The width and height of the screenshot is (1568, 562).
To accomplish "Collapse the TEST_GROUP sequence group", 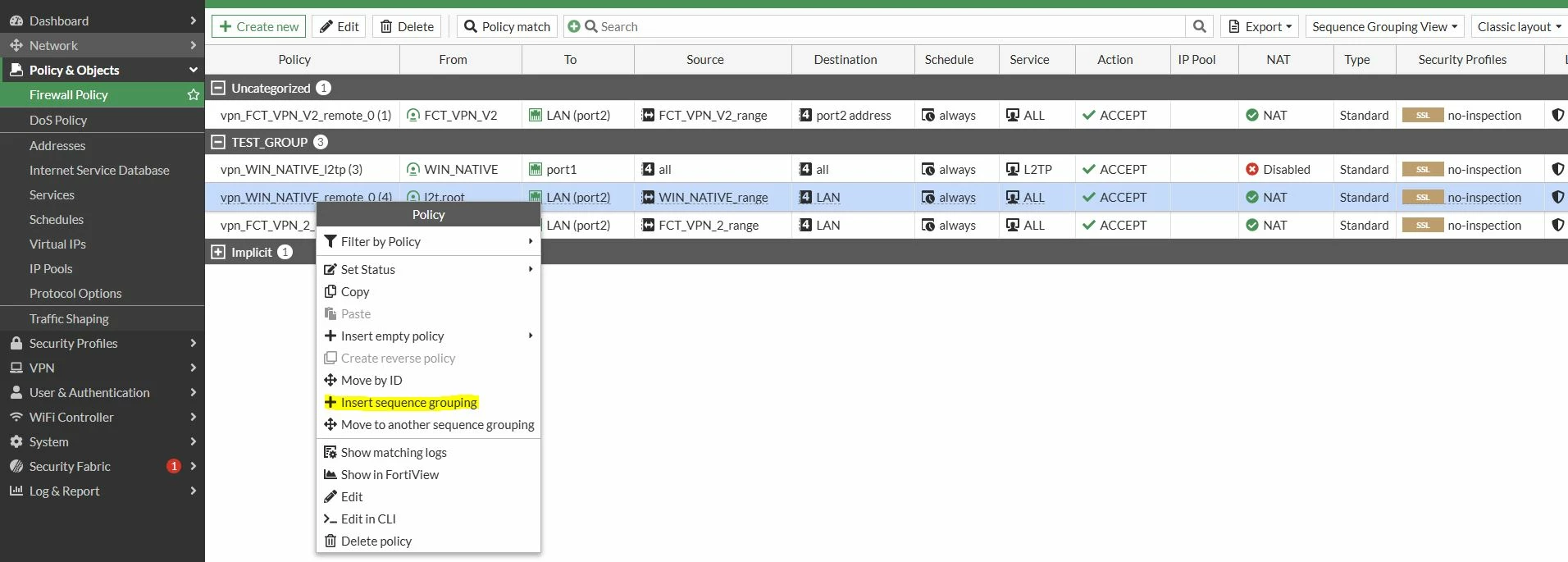I will (218, 142).
